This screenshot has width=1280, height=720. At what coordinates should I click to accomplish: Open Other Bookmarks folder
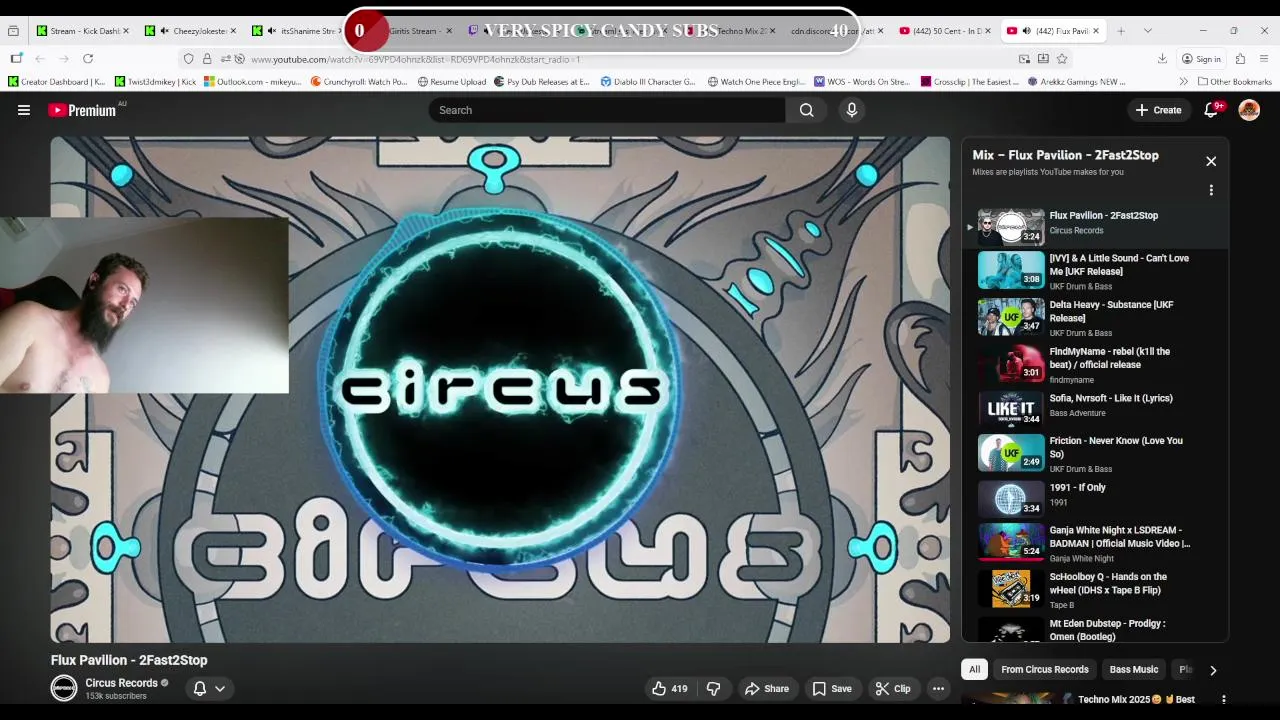click(1234, 82)
